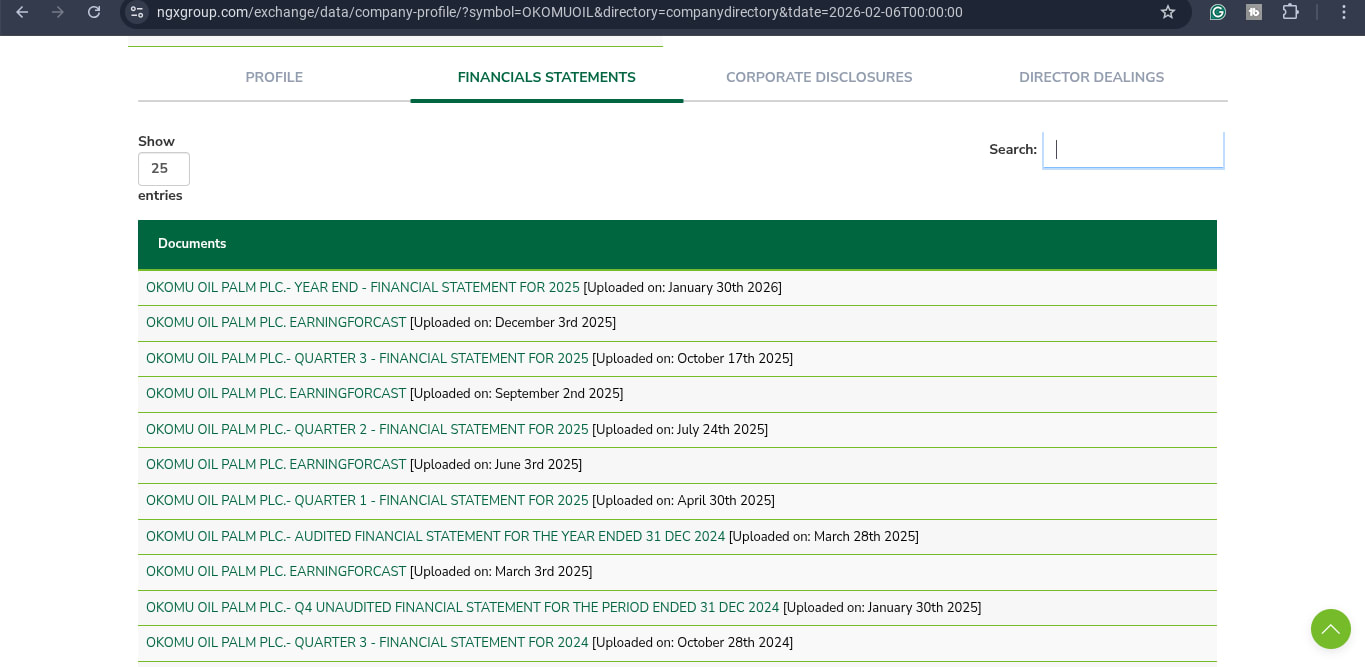Image resolution: width=1365 pixels, height=667 pixels.
Task: Click the ngxgroup.com address bar URL
Action: coord(560,12)
